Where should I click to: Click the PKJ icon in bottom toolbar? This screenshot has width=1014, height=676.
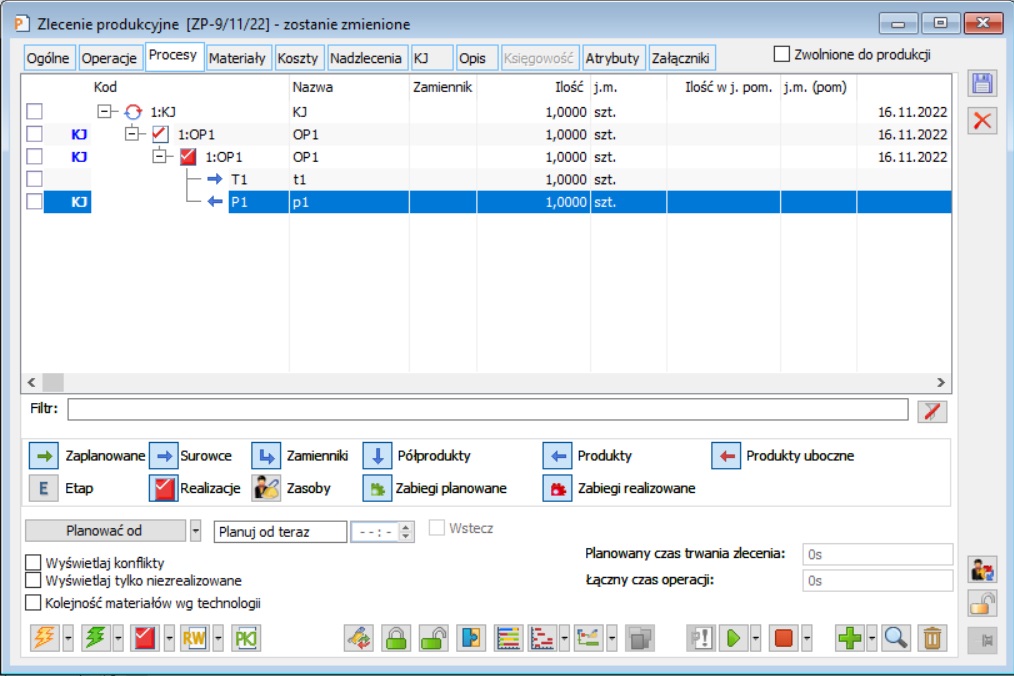[x=245, y=638]
